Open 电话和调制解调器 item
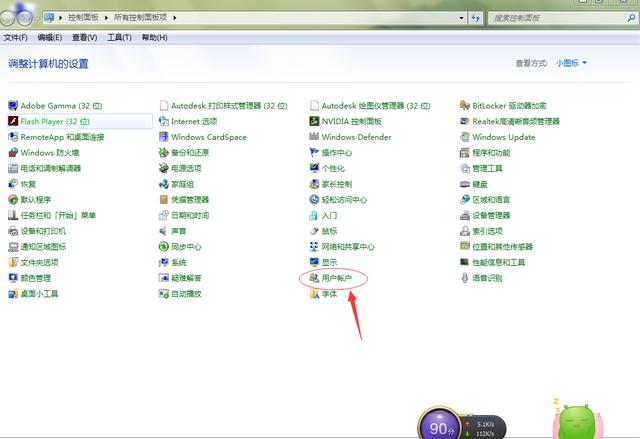Image resolution: width=640 pixels, height=439 pixels. [44, 168]
